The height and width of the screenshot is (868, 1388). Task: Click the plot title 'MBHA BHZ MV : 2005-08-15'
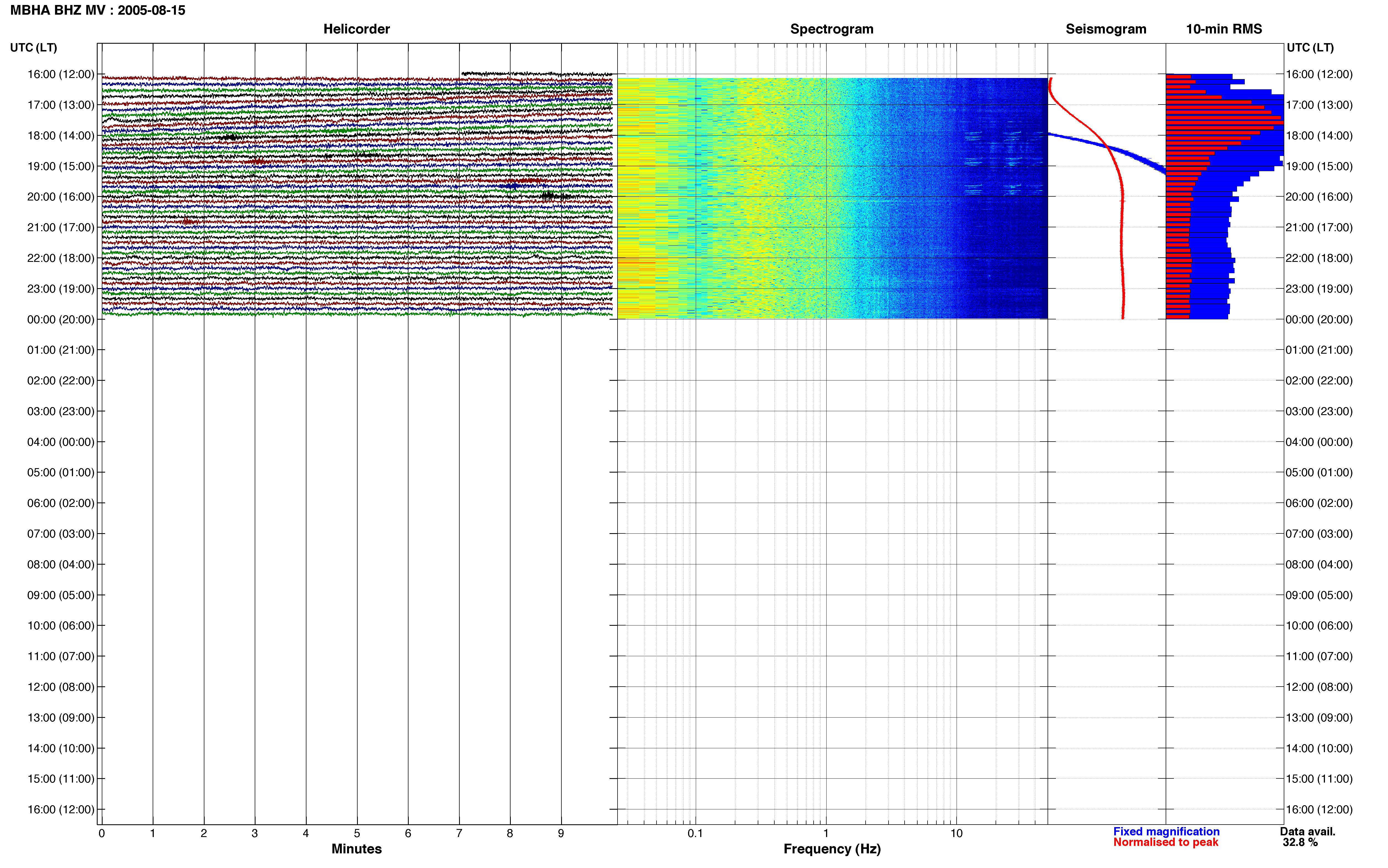(98, 10)
